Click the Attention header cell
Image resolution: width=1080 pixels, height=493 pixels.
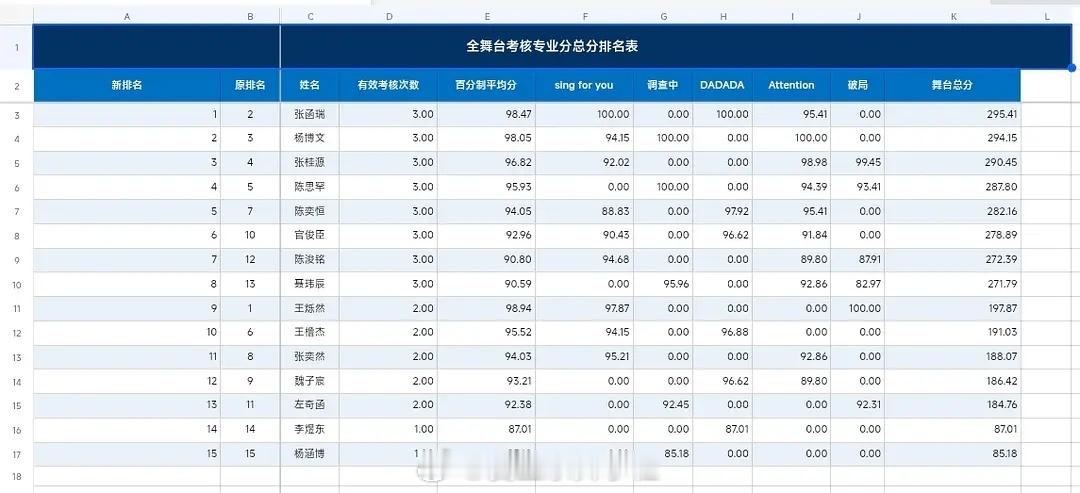tap(791, 85)
